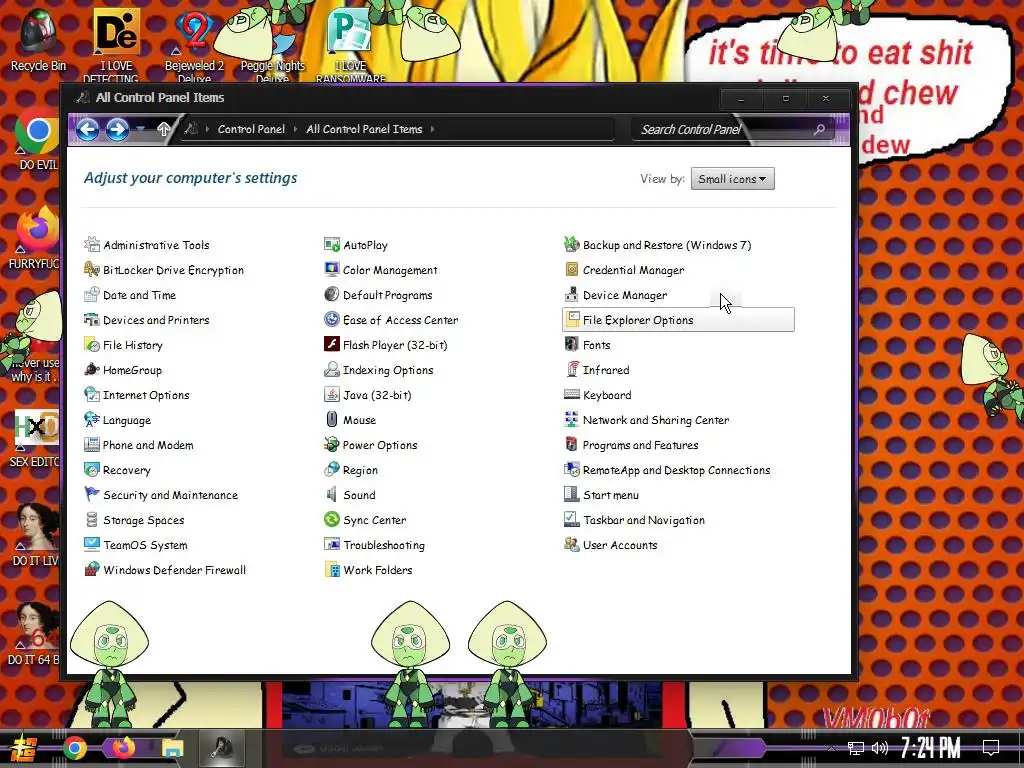Viewport: 1024px width, 768px height.
Task: Click the Default Programs icon
Action: click(x=332, y=295)
